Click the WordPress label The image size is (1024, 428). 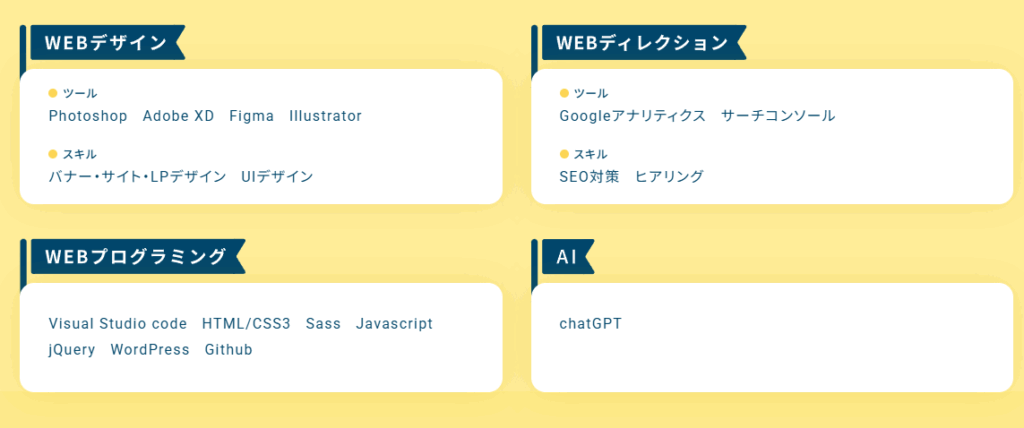click(150, 350)
